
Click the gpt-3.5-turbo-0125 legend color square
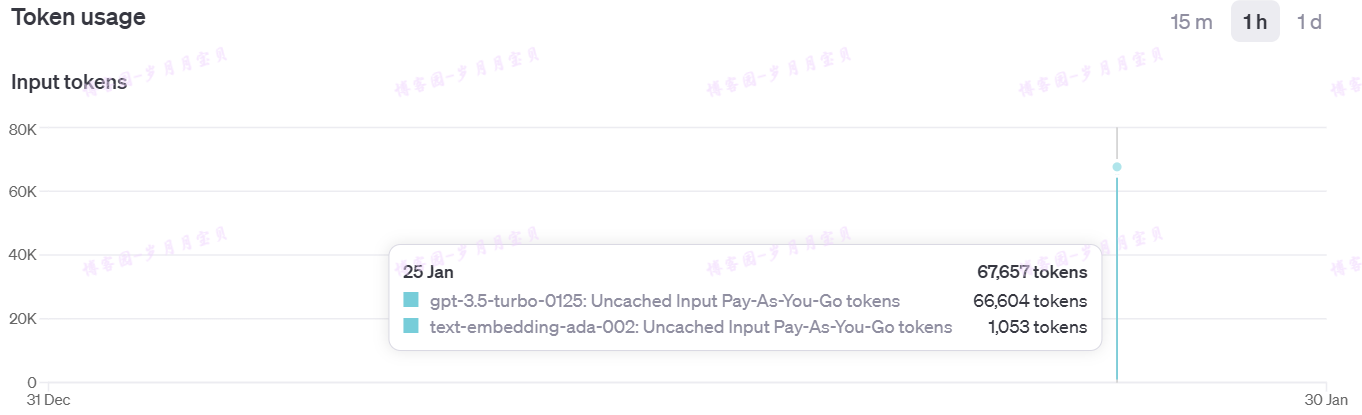click(x=410, y=301)
